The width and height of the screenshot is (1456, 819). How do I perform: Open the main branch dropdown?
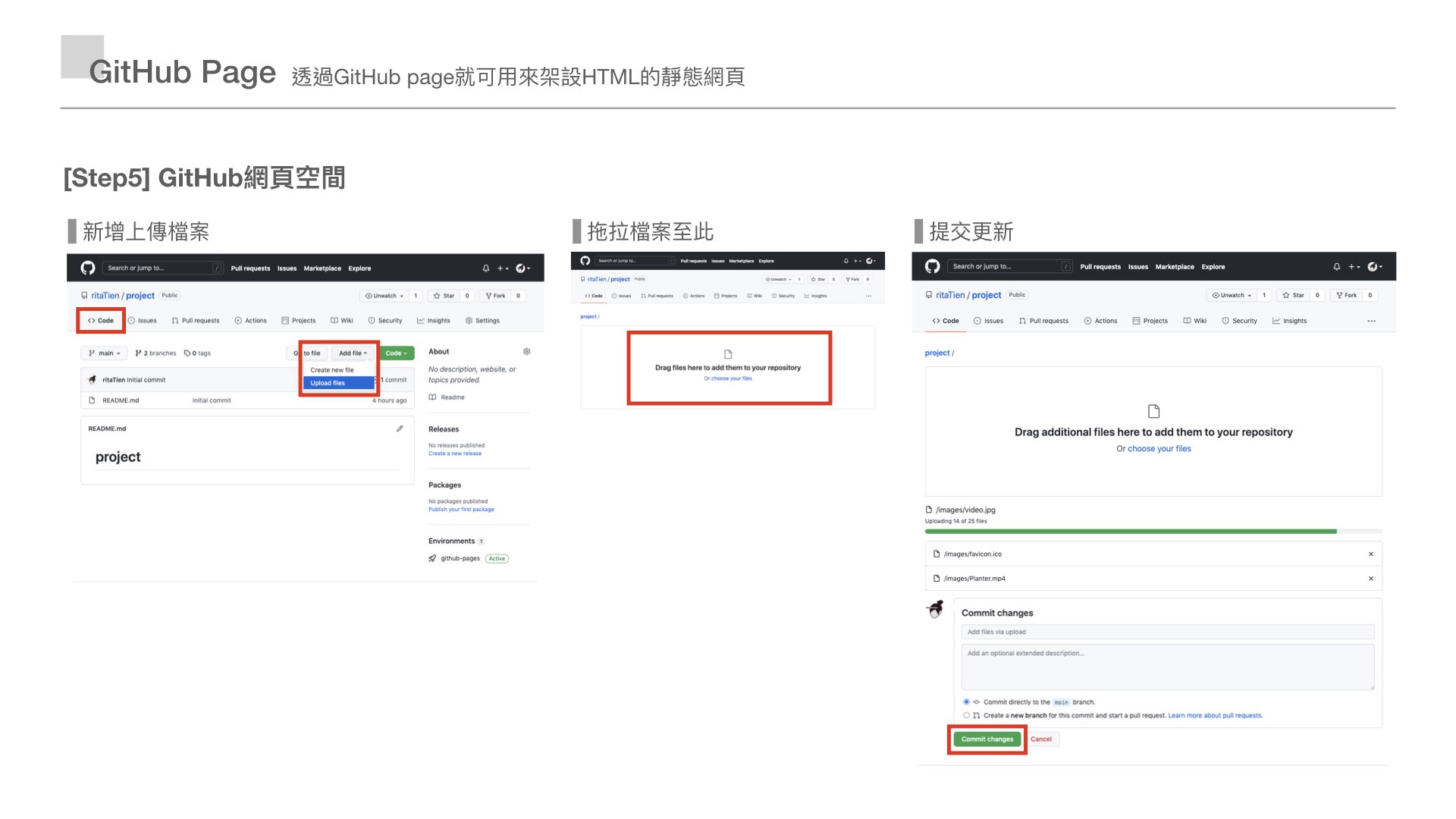105,353
